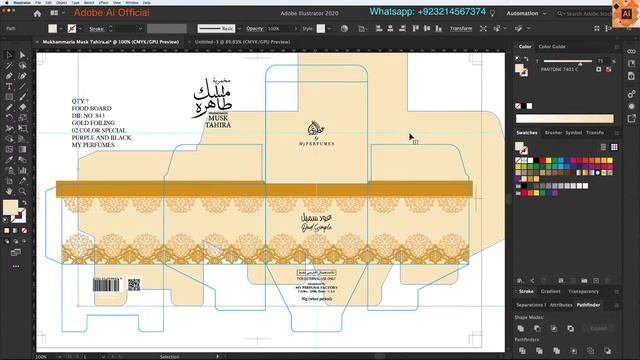Click the tint percentage value field
The height and width of the screenshot is (360, 640).
point(602,61)
